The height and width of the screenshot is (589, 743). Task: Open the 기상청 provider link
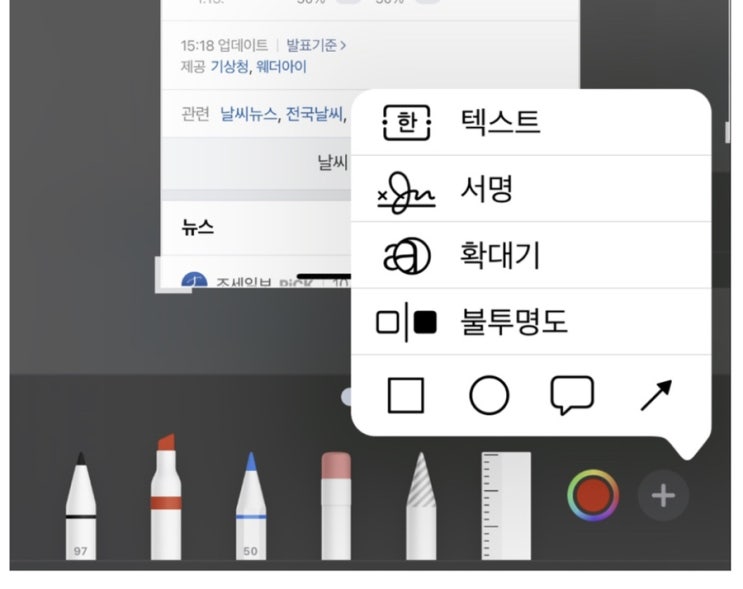(229, 66)
